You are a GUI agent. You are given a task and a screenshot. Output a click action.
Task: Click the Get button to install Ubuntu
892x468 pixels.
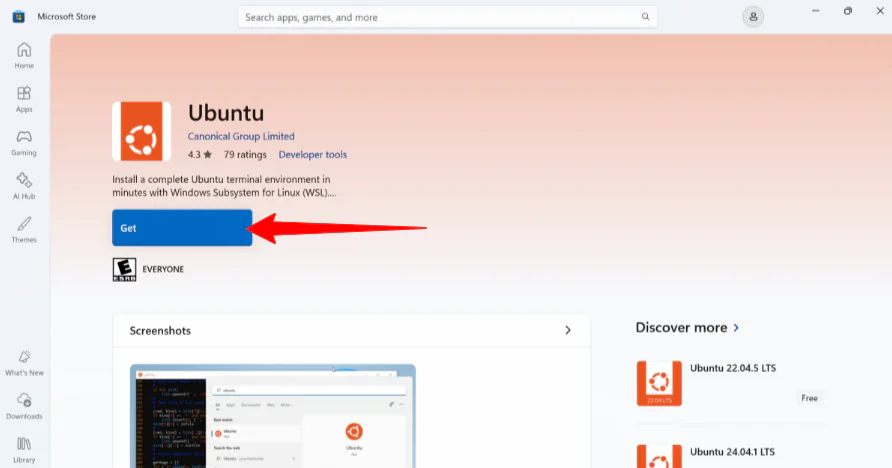click(182, 228)
